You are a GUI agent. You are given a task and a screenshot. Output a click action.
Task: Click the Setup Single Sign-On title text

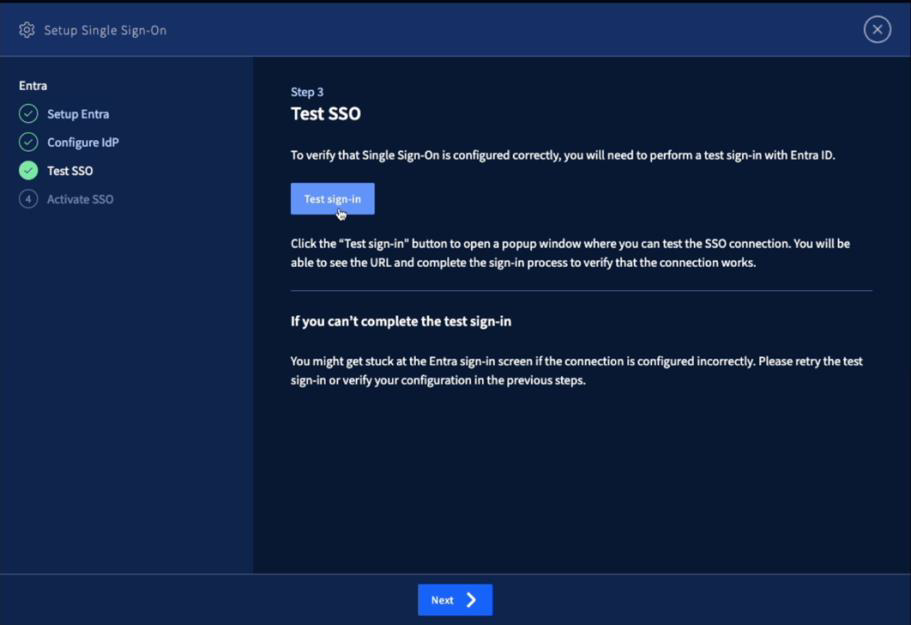point(105,30)
